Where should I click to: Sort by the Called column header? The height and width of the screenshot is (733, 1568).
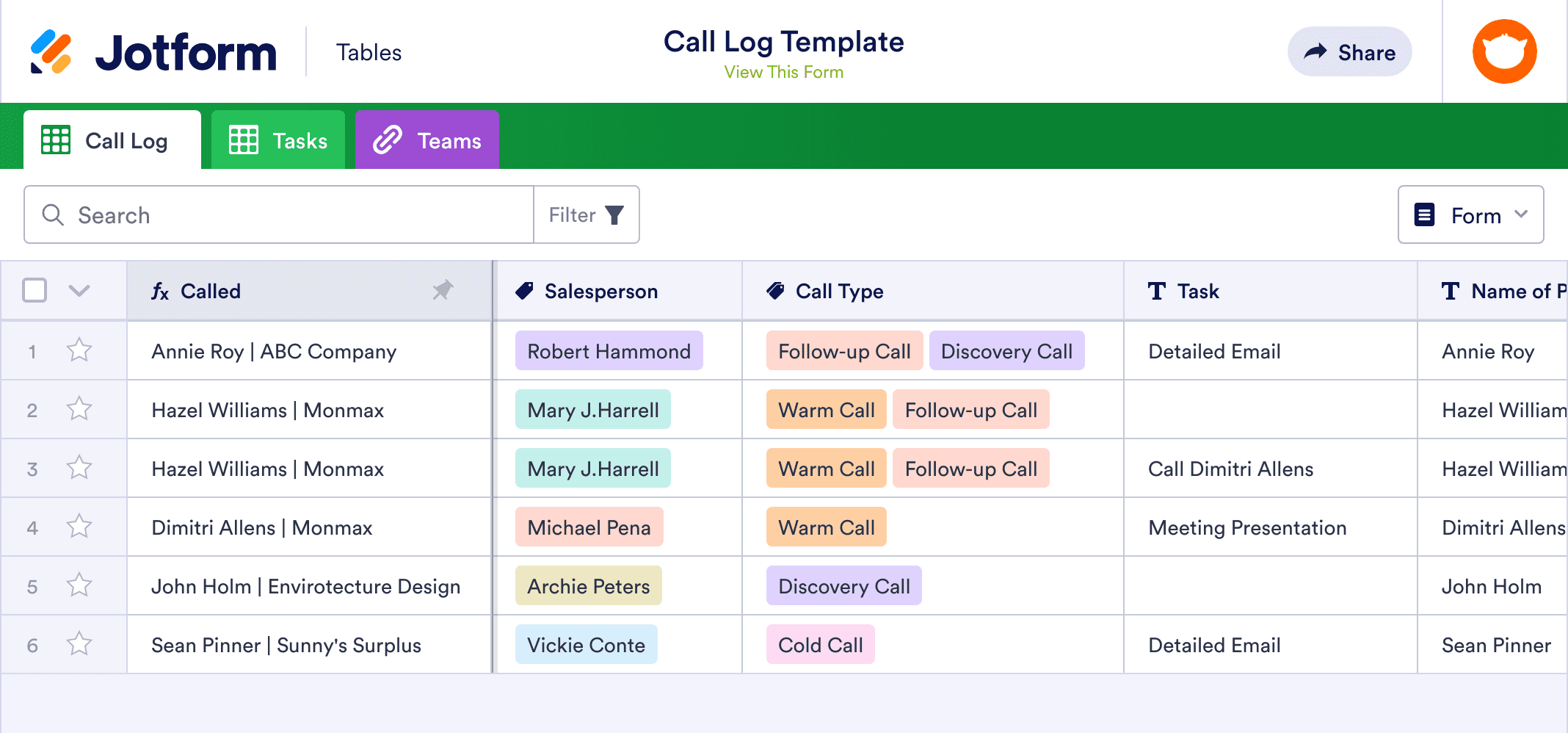(x=309, y=291)
